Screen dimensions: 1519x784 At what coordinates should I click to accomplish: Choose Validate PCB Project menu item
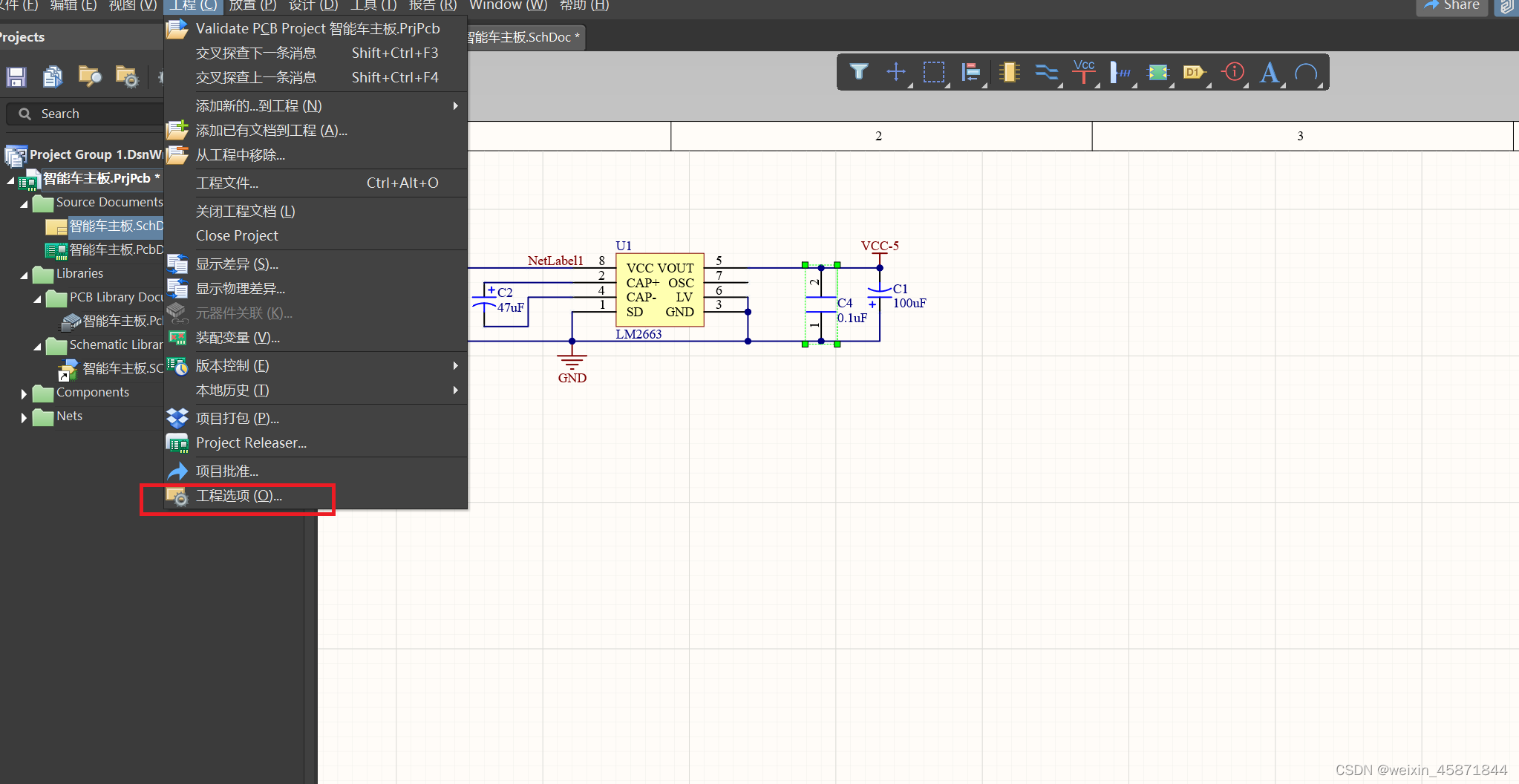click(317, 29)
